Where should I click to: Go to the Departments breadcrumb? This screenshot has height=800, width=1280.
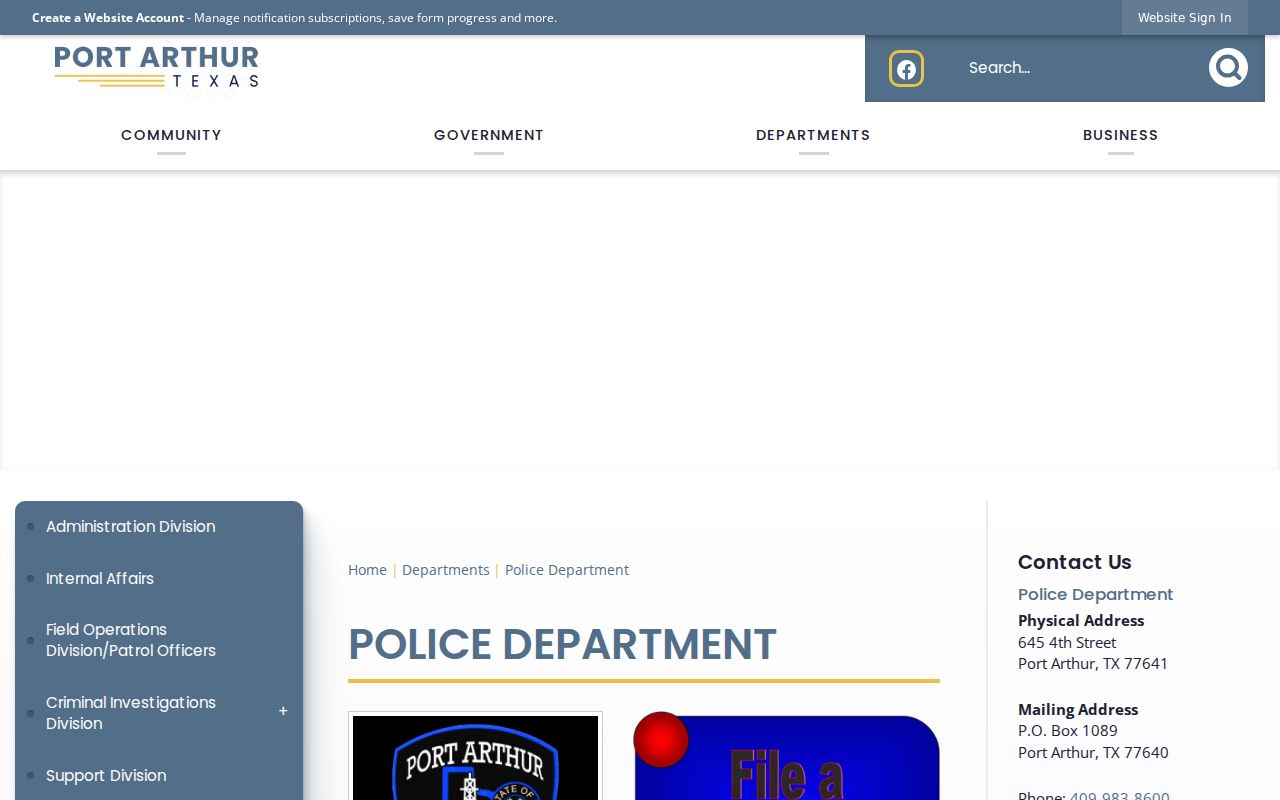coord(446,570)
